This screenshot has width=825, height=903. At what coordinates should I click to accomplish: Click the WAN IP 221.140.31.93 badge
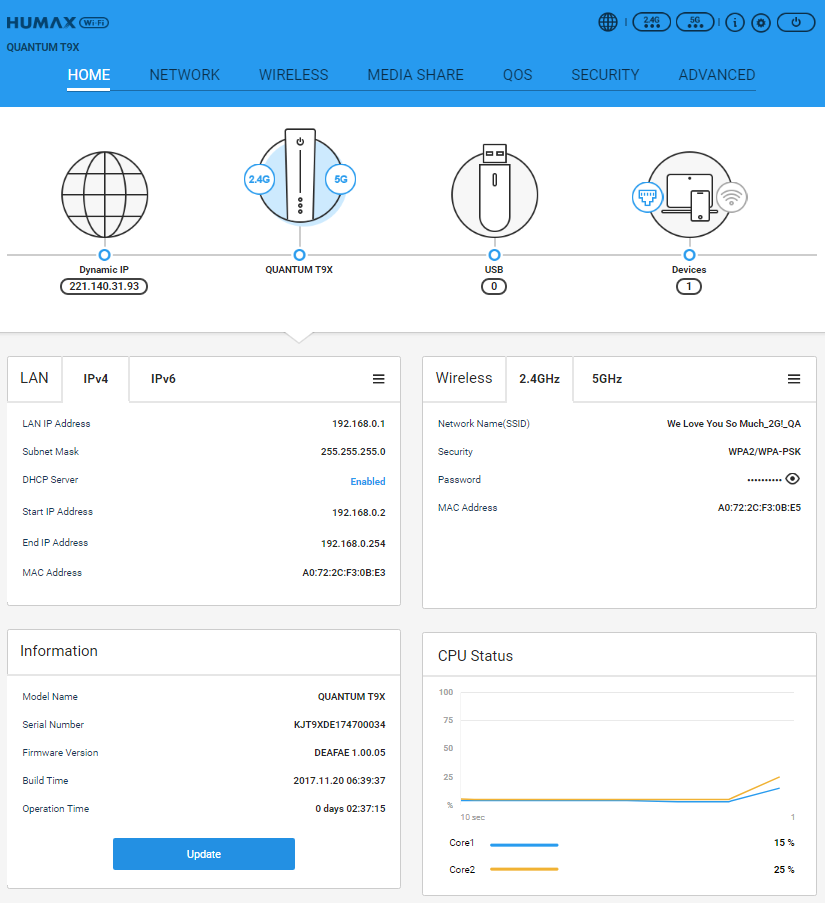pyautogui.click(x=104, y=286)
